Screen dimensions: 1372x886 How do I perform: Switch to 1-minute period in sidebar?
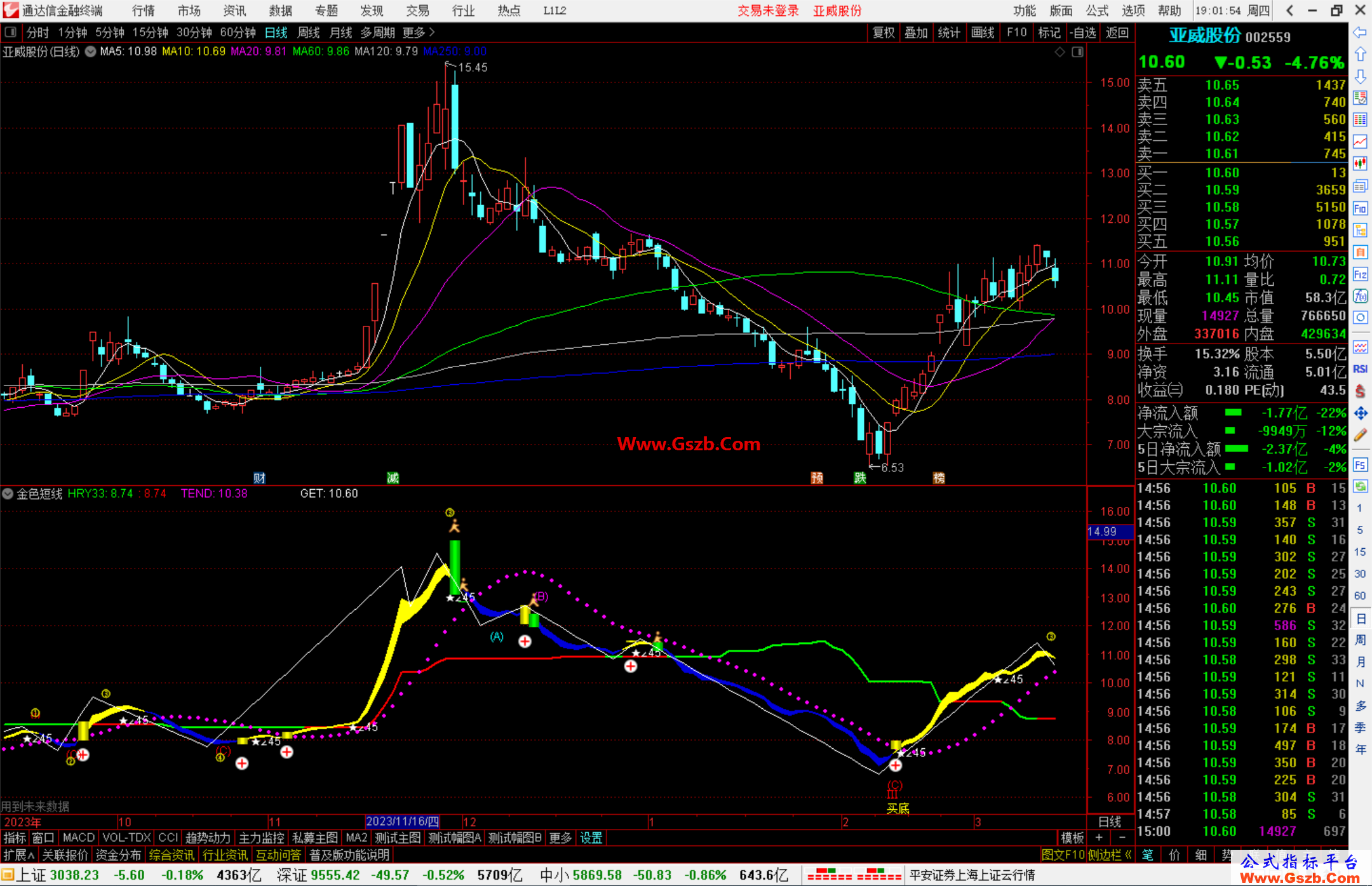[1360, 508]
